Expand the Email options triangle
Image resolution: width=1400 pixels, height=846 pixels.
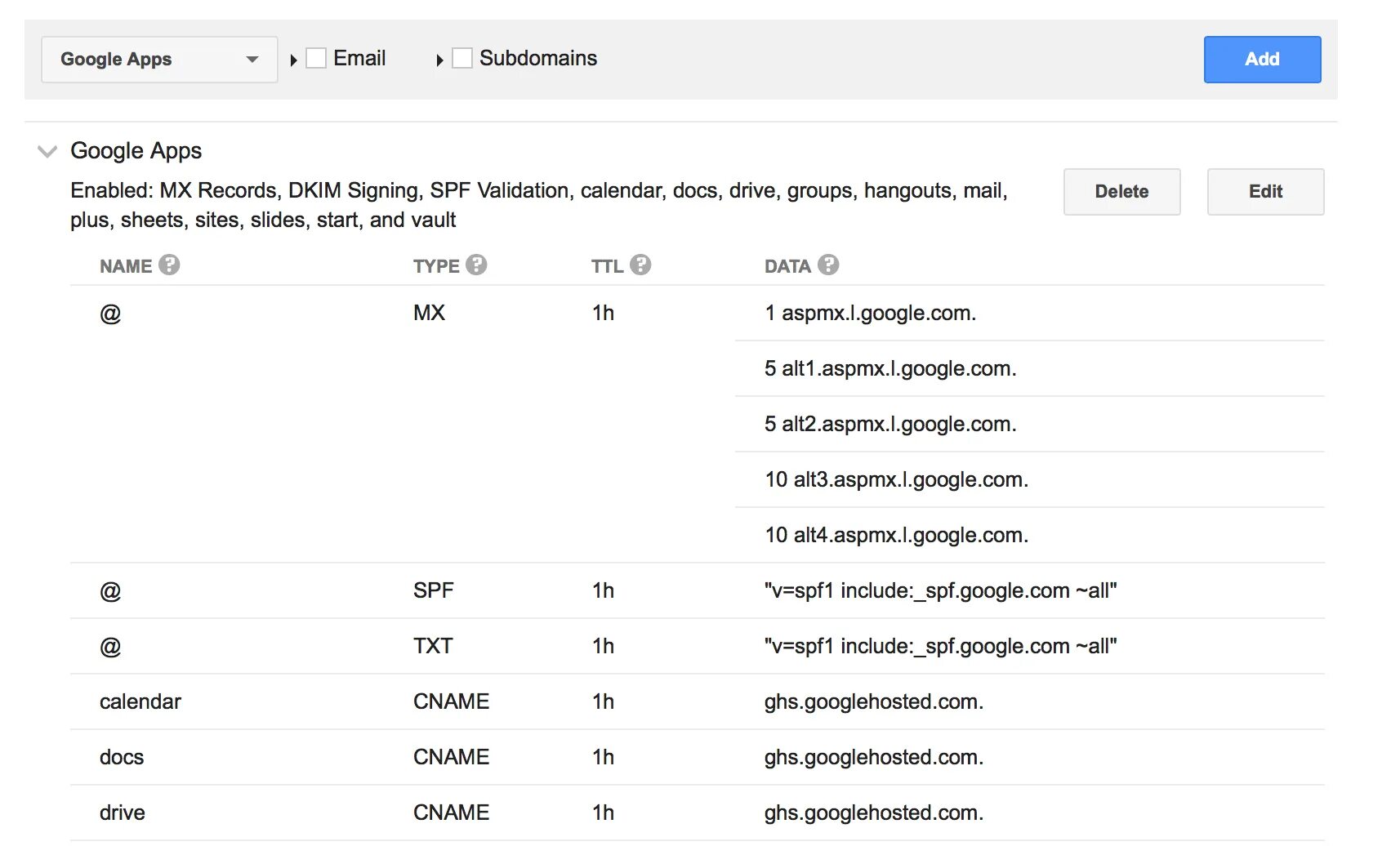[293, 60]
